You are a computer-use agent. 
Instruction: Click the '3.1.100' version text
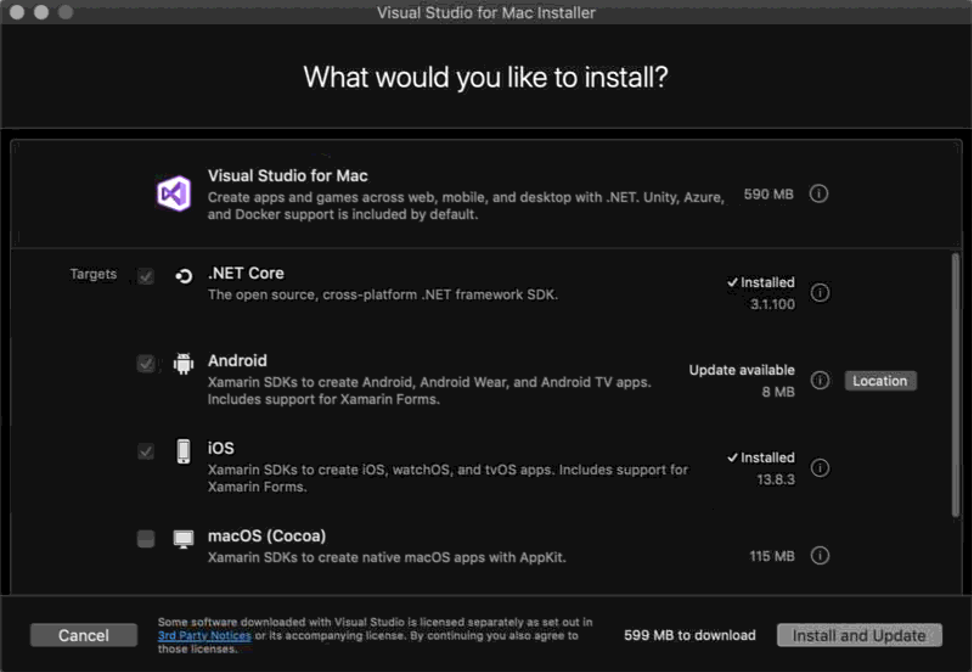pos(772,304)
